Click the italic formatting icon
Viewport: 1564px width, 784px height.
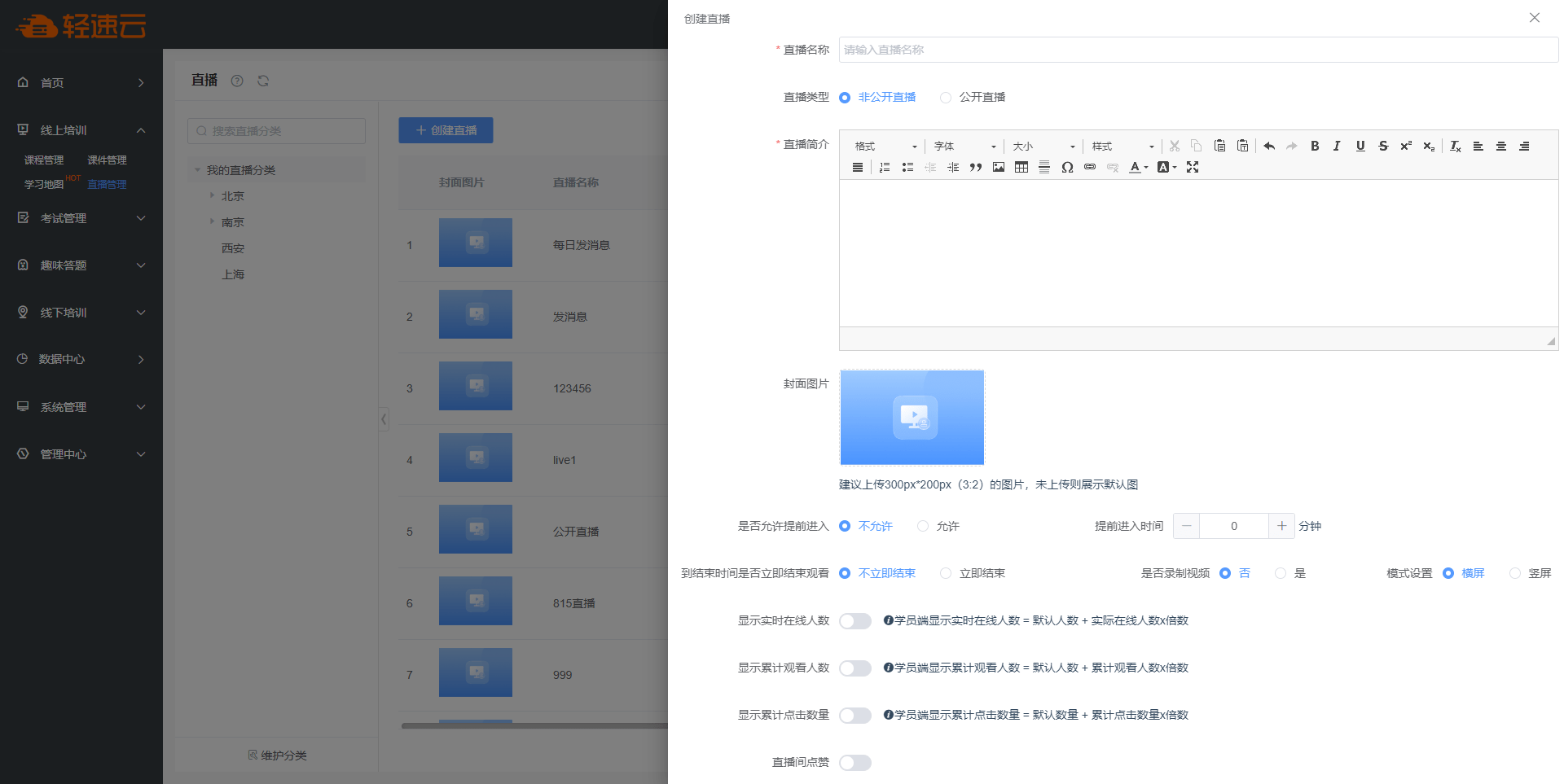tap(1337, 146)
